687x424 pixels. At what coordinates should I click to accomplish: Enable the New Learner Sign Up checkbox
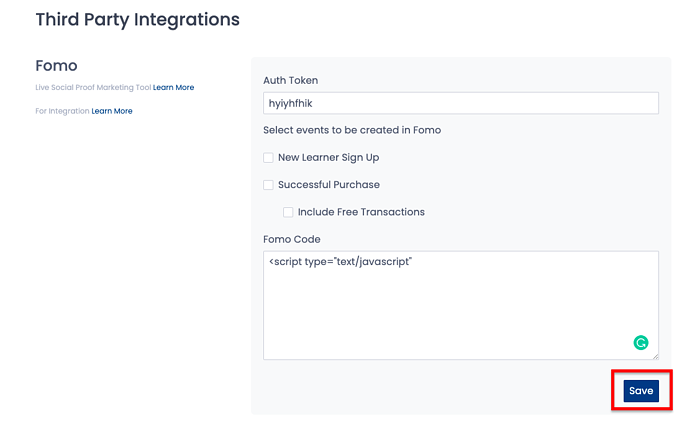pyautogui.click(x=268, y=157)
